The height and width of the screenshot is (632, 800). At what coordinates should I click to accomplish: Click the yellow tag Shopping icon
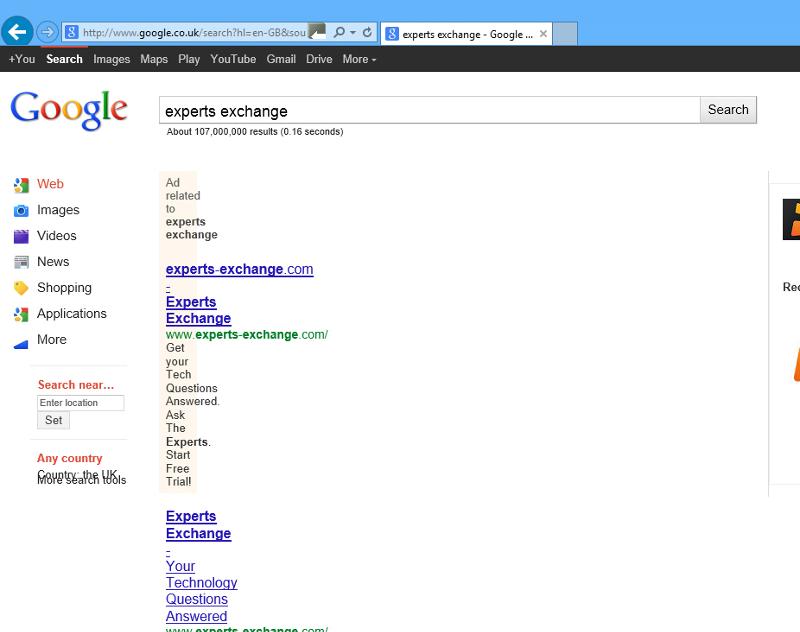[x=21, y=288]
